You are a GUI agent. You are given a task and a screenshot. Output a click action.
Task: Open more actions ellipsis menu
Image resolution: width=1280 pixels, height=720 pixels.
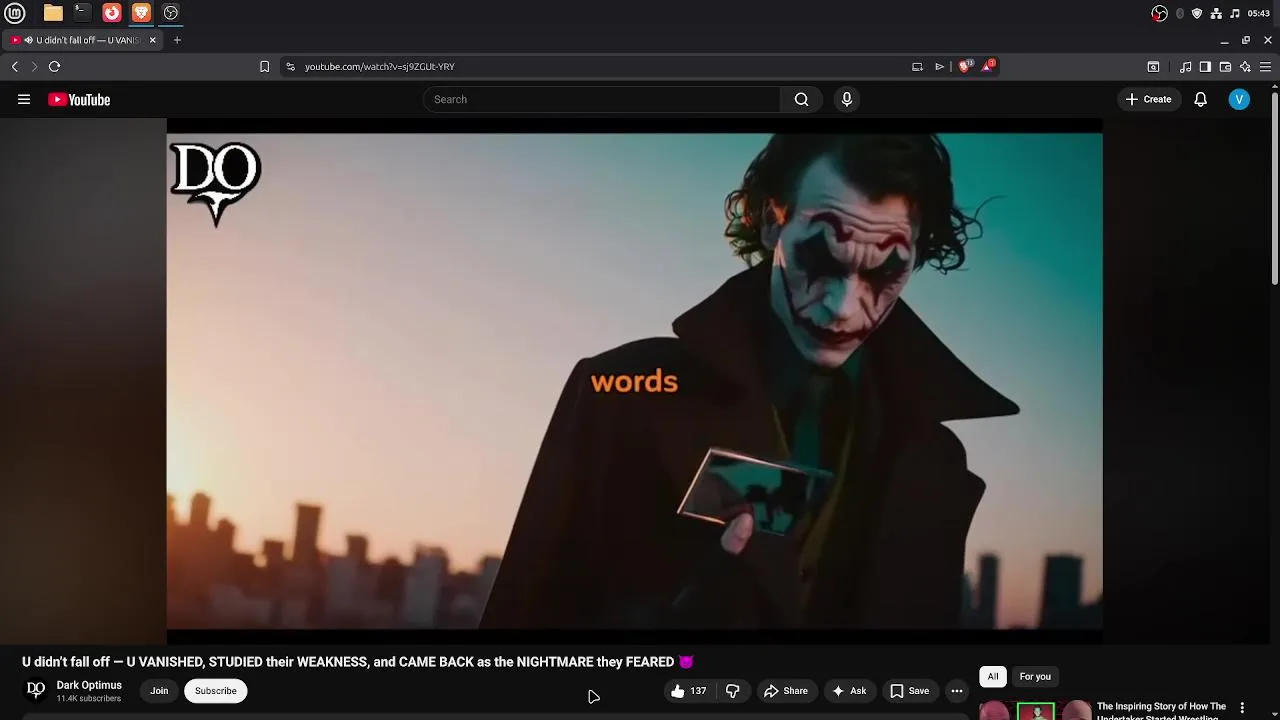[957, 691]
